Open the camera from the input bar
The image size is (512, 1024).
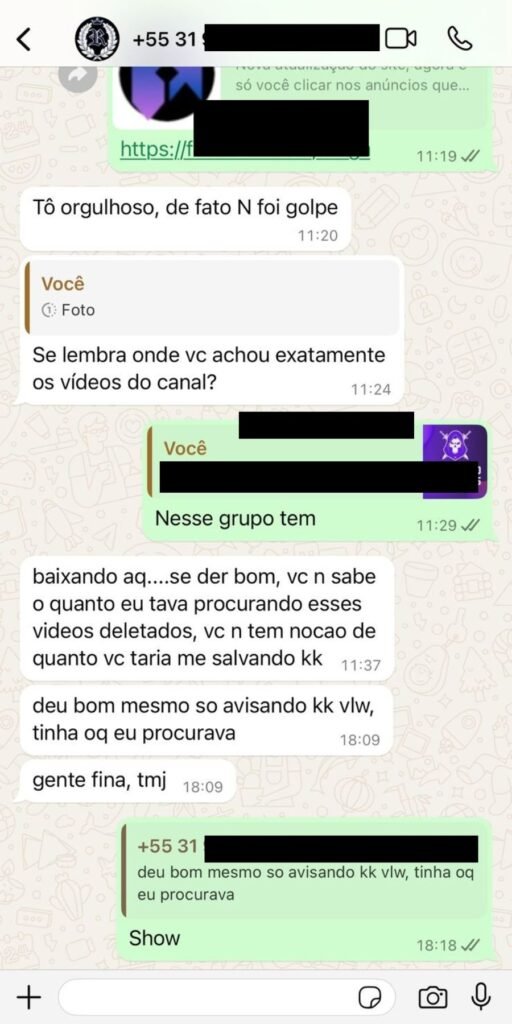click(x=432, y=997)
